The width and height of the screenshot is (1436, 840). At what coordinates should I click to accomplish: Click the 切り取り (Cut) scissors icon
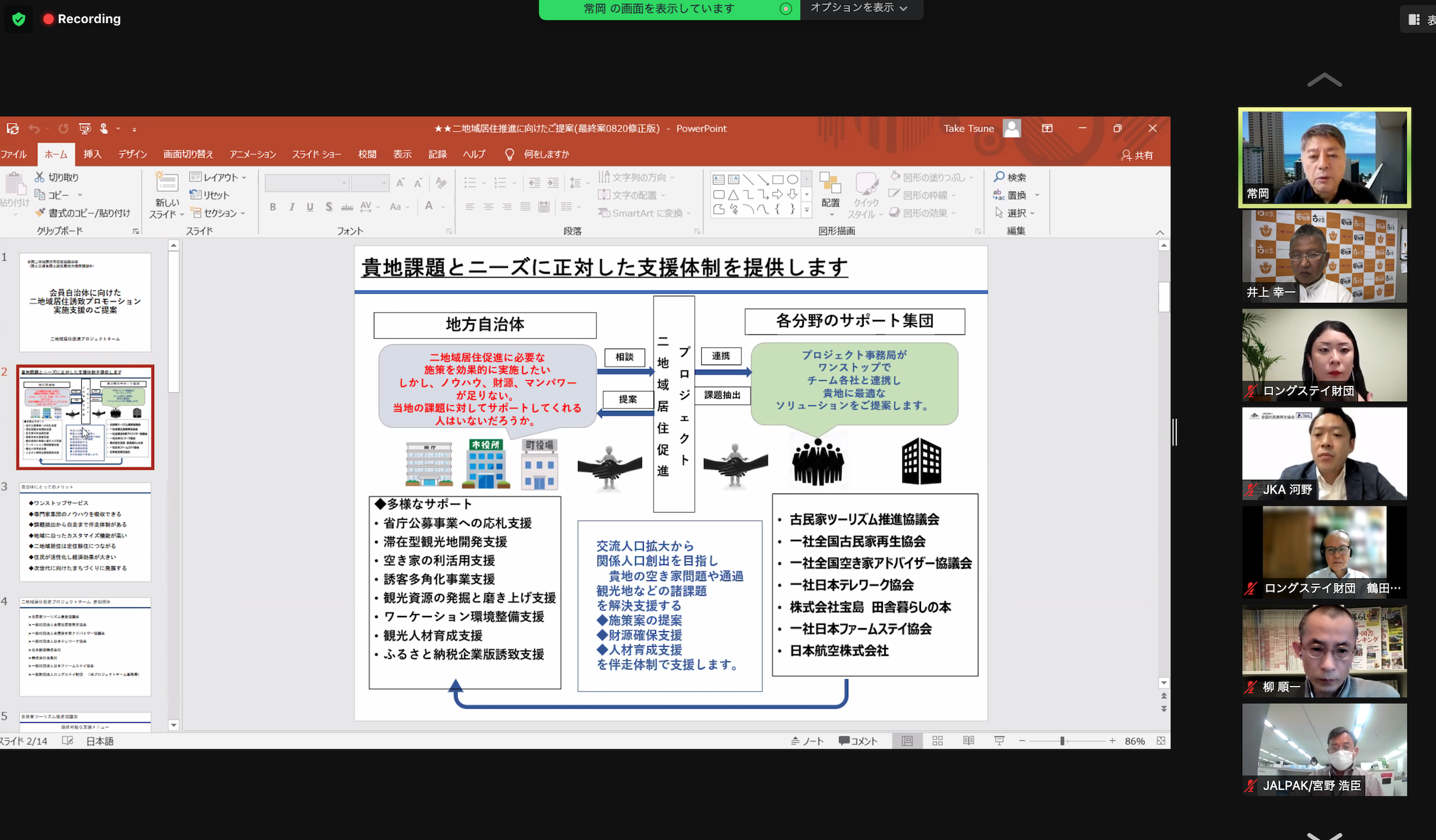click(40, 177)
